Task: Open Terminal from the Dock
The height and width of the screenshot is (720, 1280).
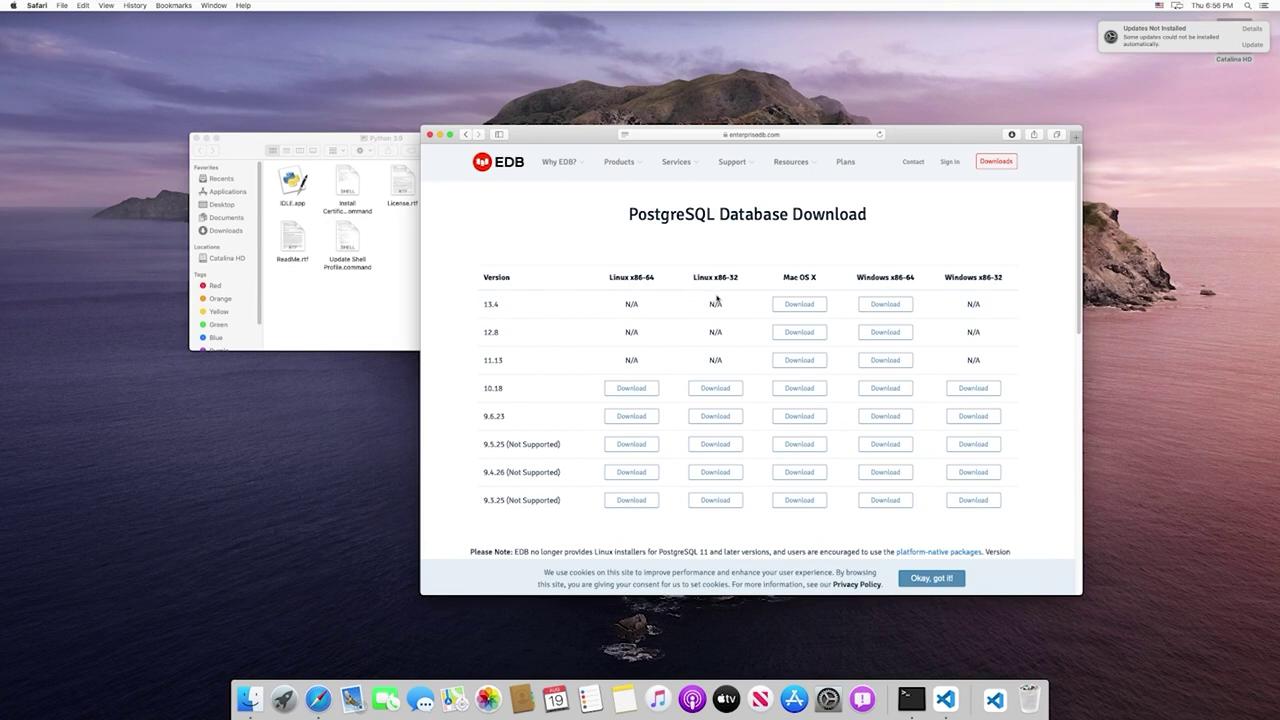Action: coord(911,699)
